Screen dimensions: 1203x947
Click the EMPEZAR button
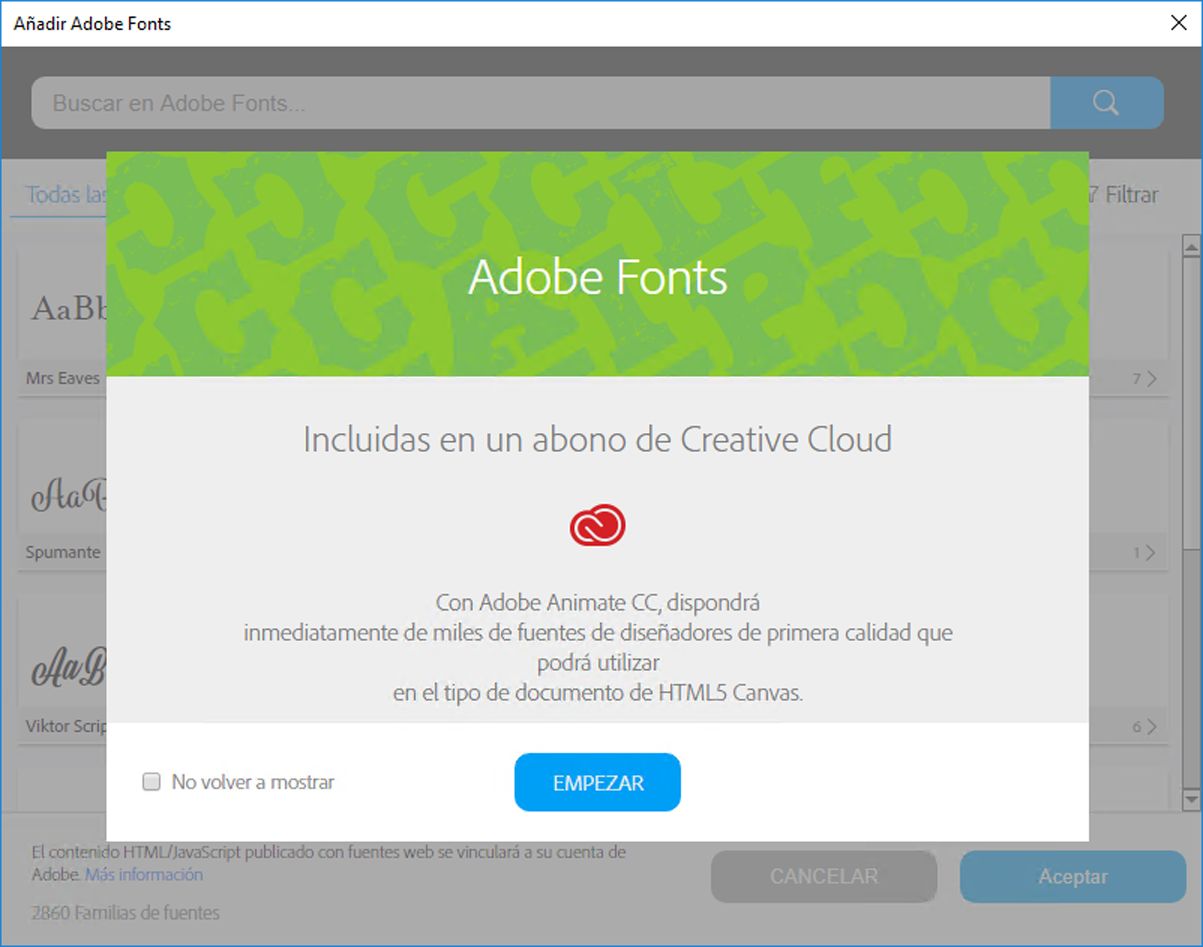(597, 782)
